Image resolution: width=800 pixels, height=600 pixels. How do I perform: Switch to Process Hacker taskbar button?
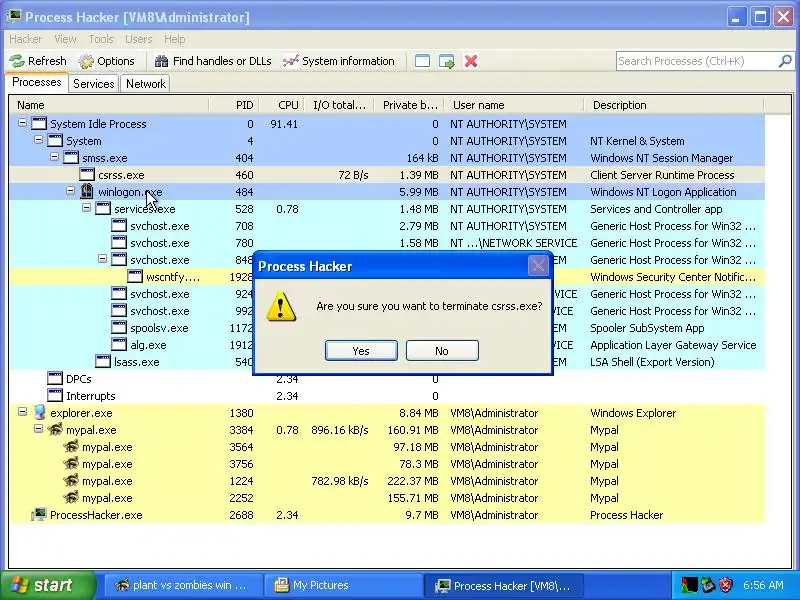503,585
